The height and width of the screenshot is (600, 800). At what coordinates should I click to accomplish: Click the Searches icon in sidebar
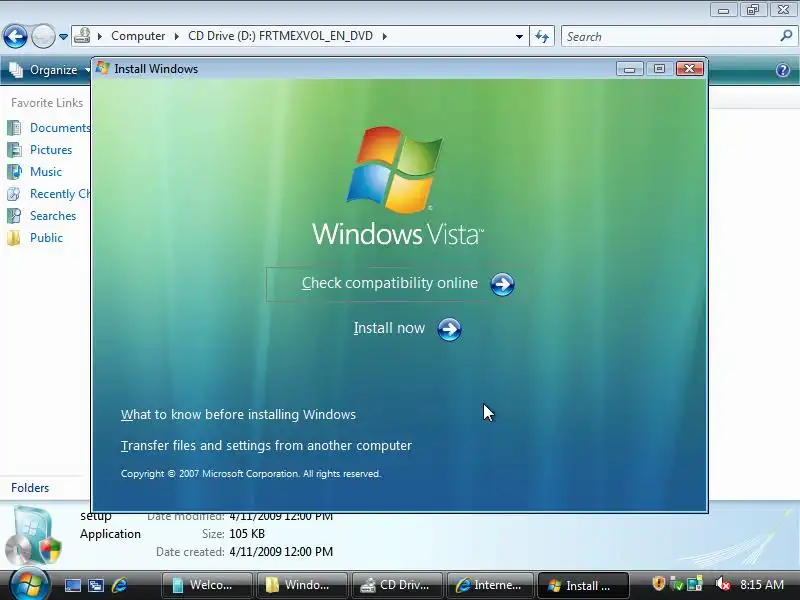point(14,216)
